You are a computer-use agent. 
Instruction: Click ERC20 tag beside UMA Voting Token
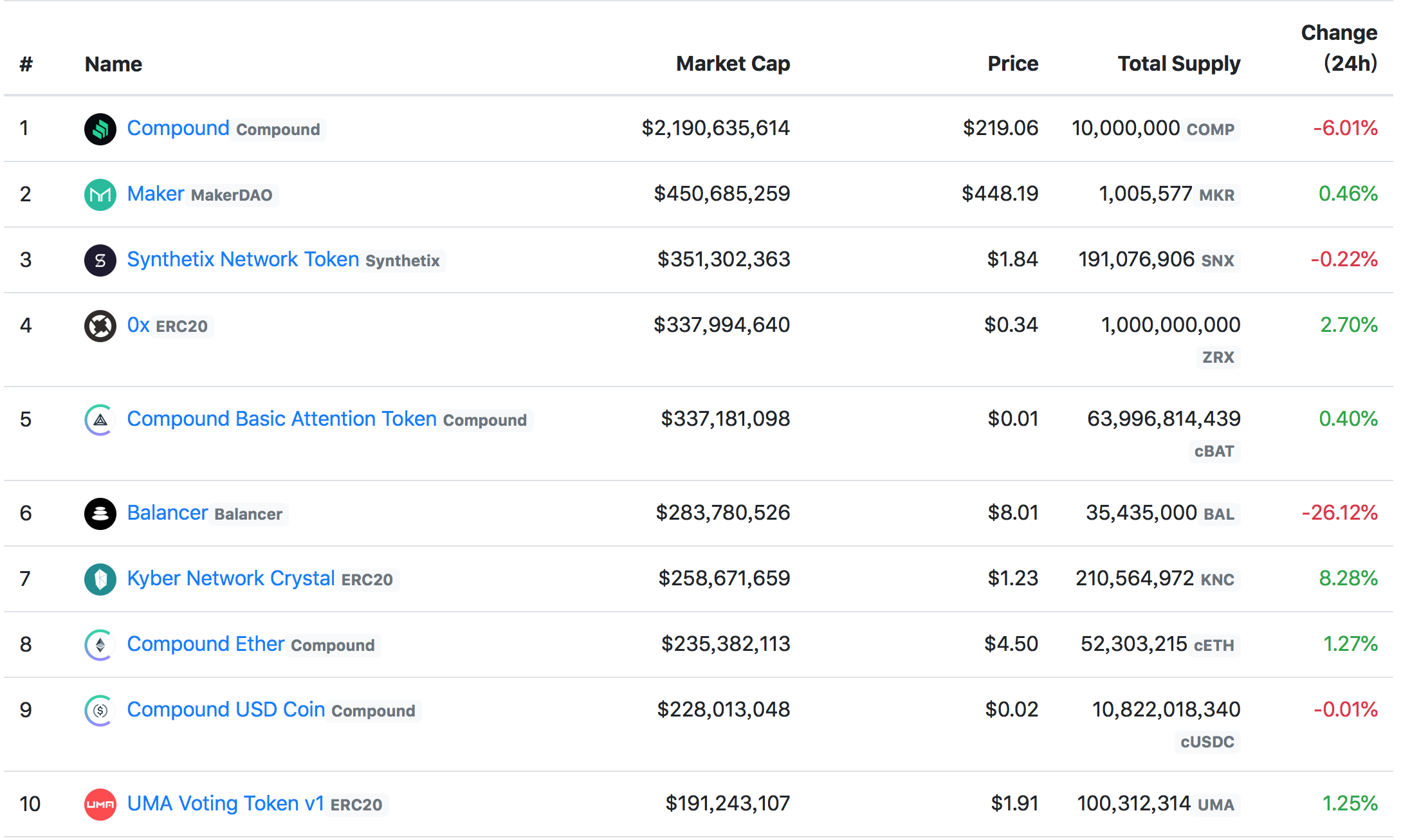[x=356, y=805]
